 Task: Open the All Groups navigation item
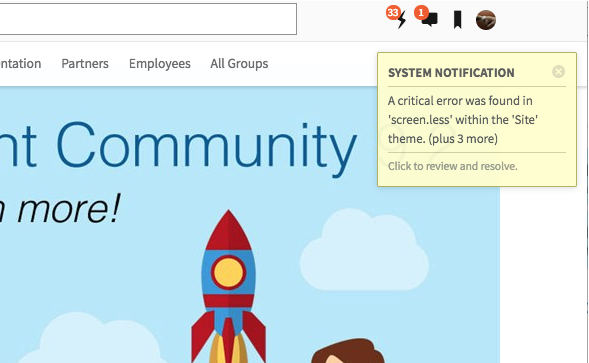pos(239,64)
